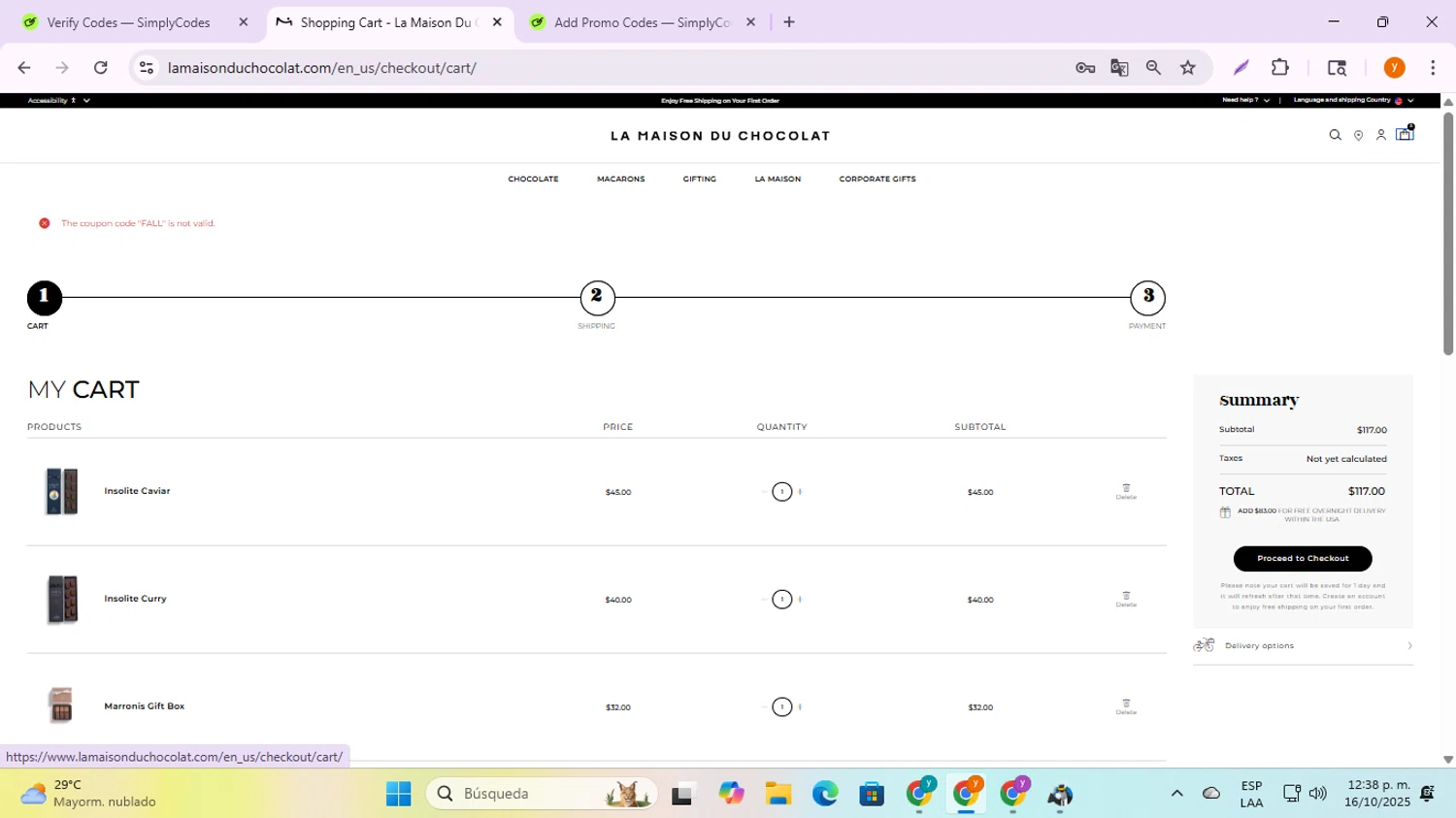The height and width of the screenshot is (818, 1456).
Task: Open the purple feather extension icon
Action: [1241, 67]
